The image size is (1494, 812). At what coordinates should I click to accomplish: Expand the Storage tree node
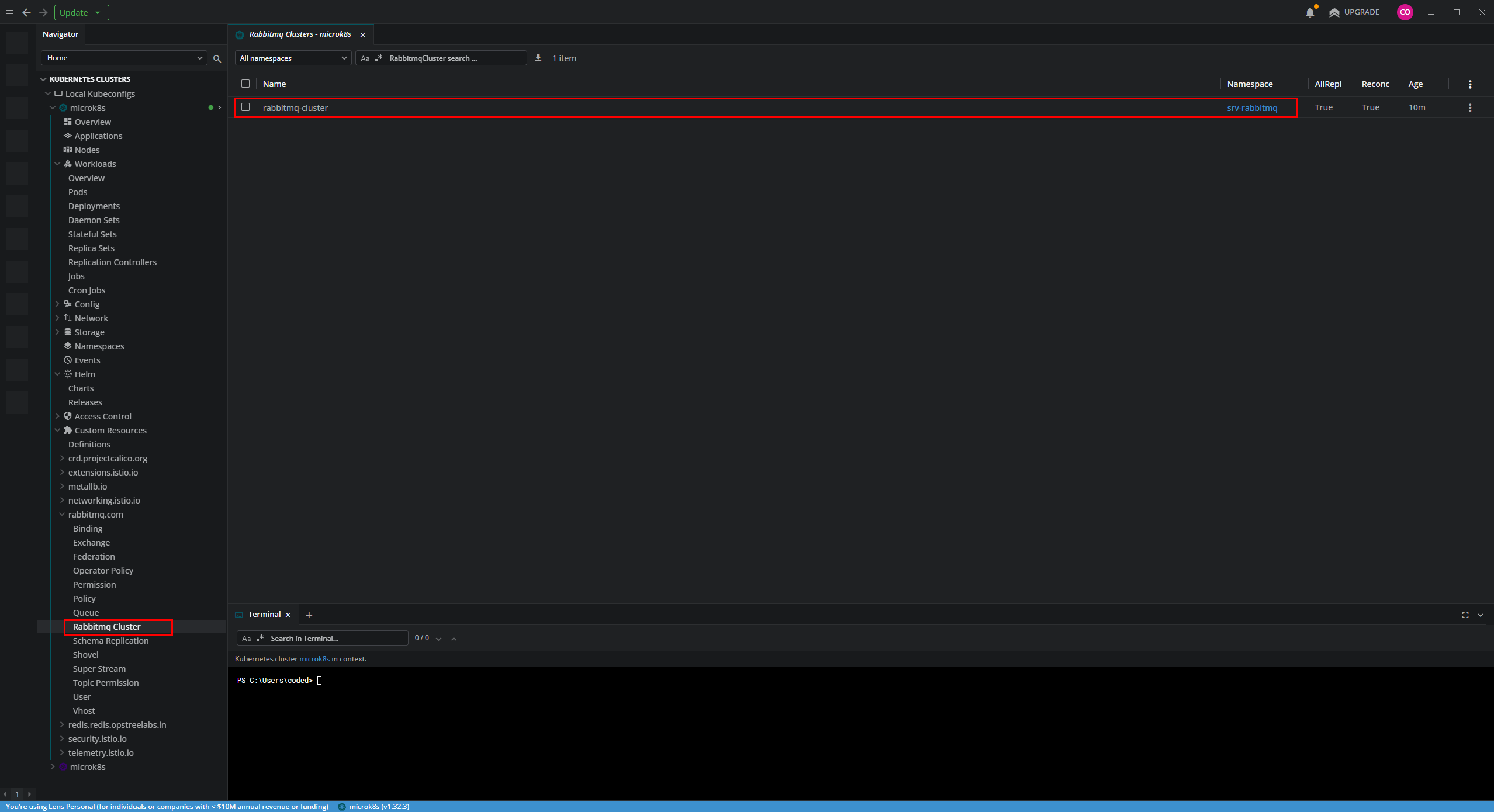click(x=57, y=332)
